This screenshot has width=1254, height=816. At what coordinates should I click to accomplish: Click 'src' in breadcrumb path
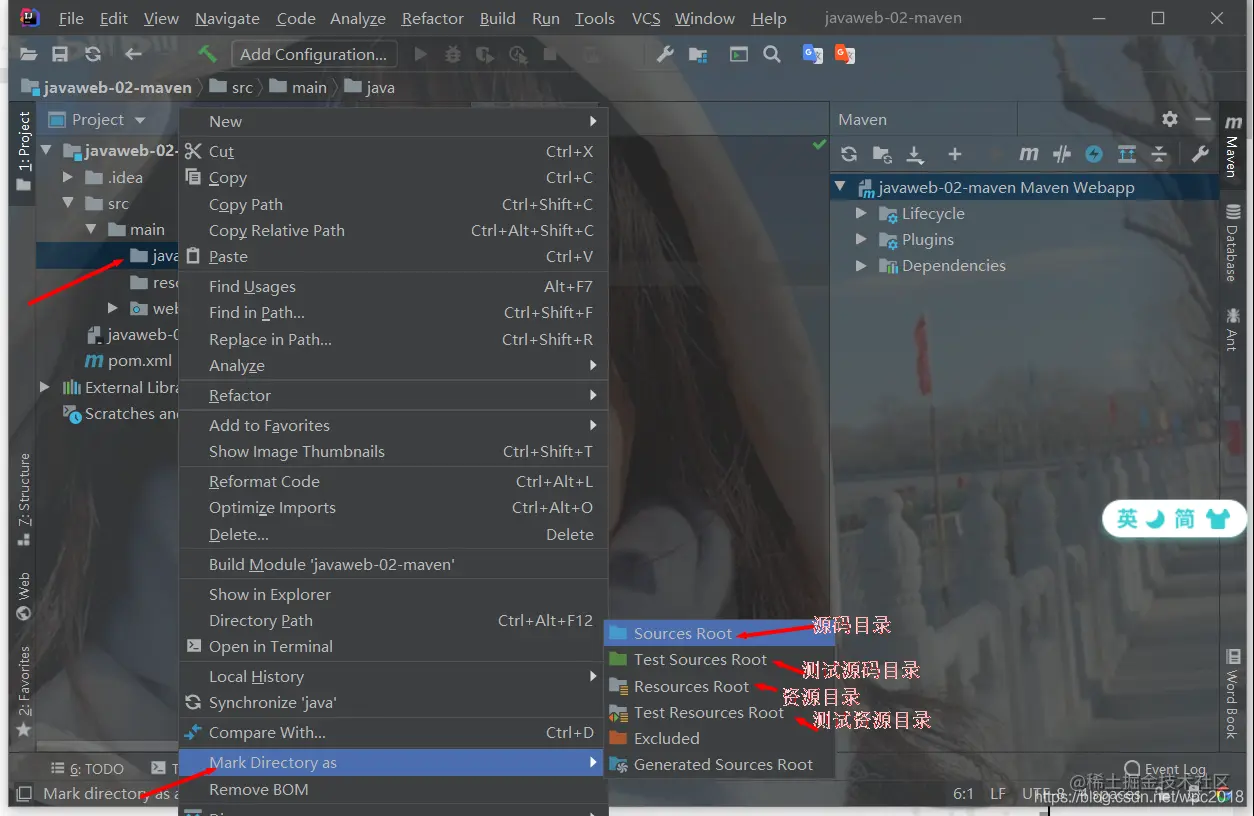[242, 88]
